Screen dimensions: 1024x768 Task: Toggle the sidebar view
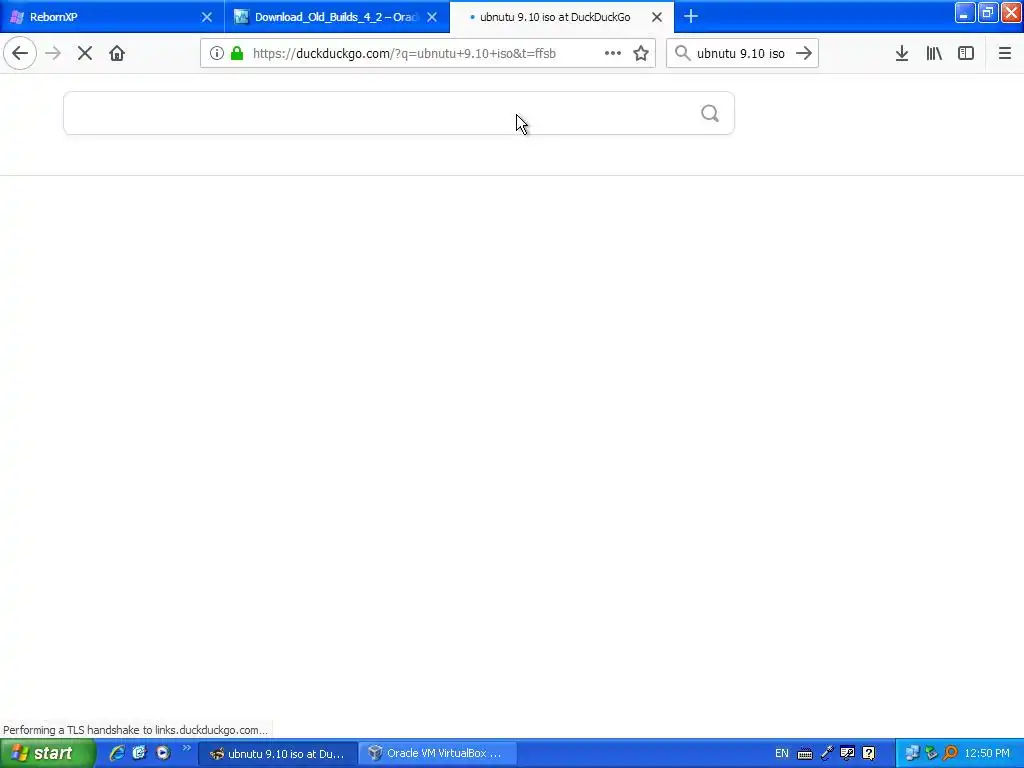966,54
